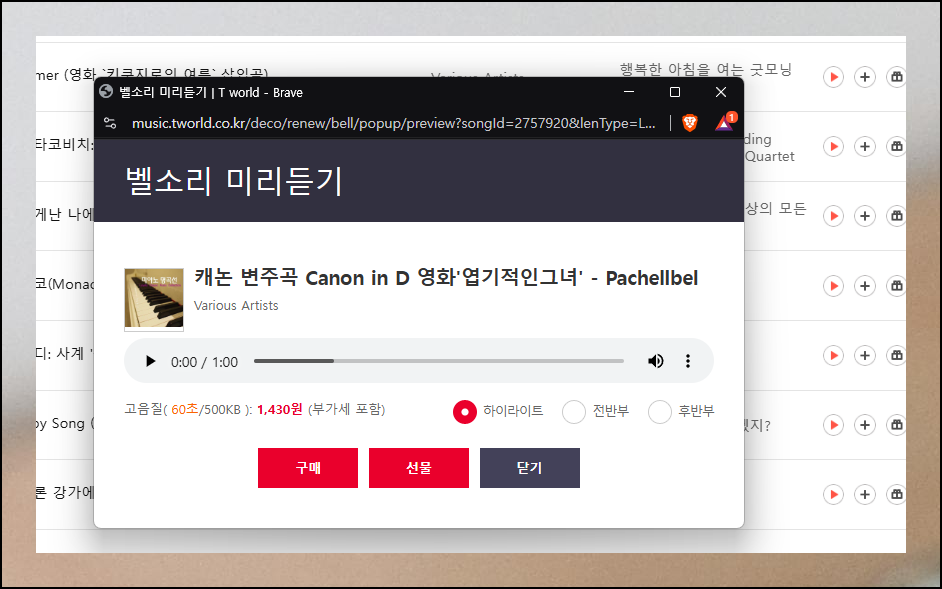This screenshot has height=589, width=942.
Task: Click the piano album cover thumbnail
Action: 154,299
